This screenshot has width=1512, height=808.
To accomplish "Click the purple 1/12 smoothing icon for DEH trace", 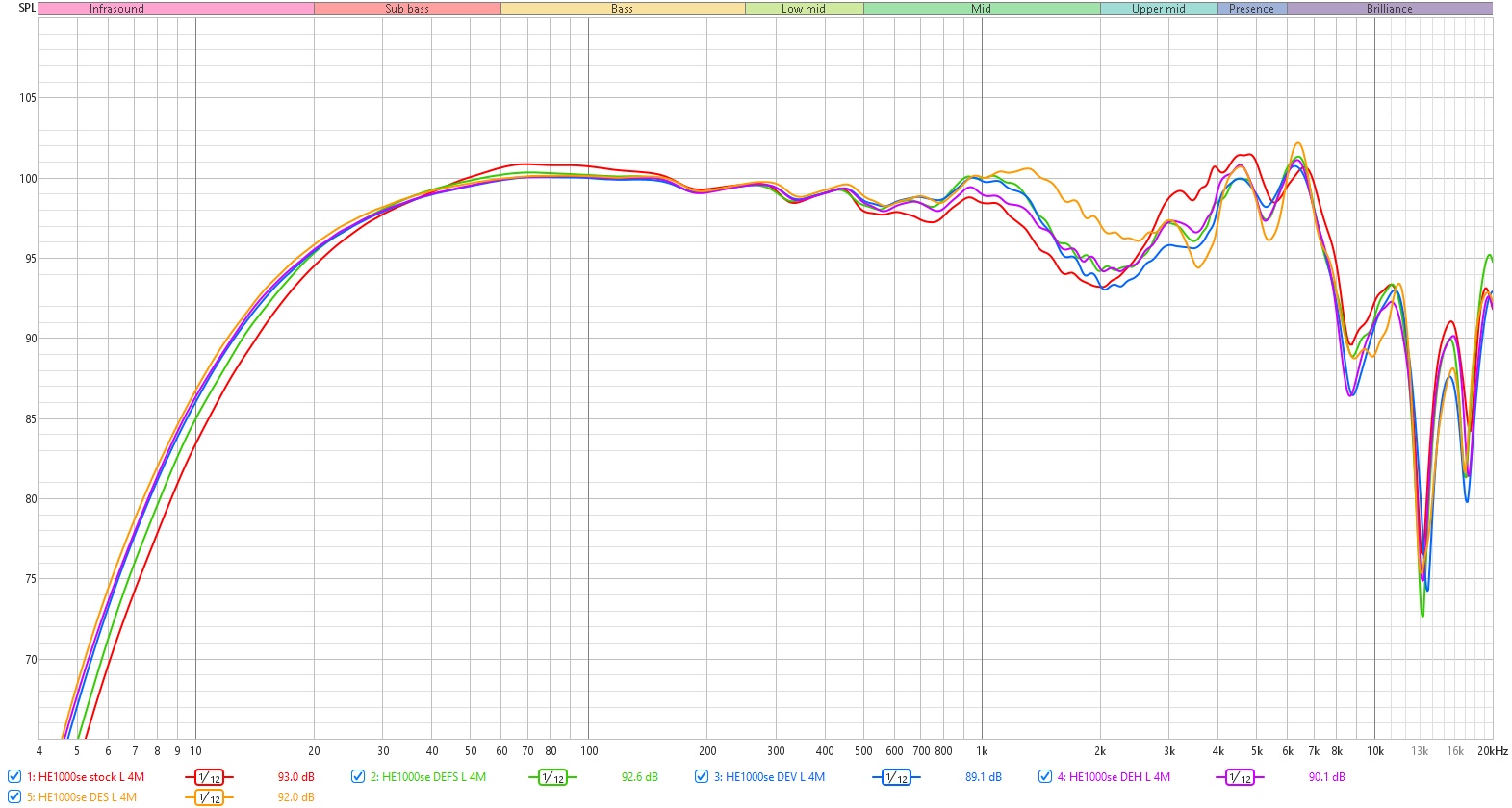I will 1240,777.
